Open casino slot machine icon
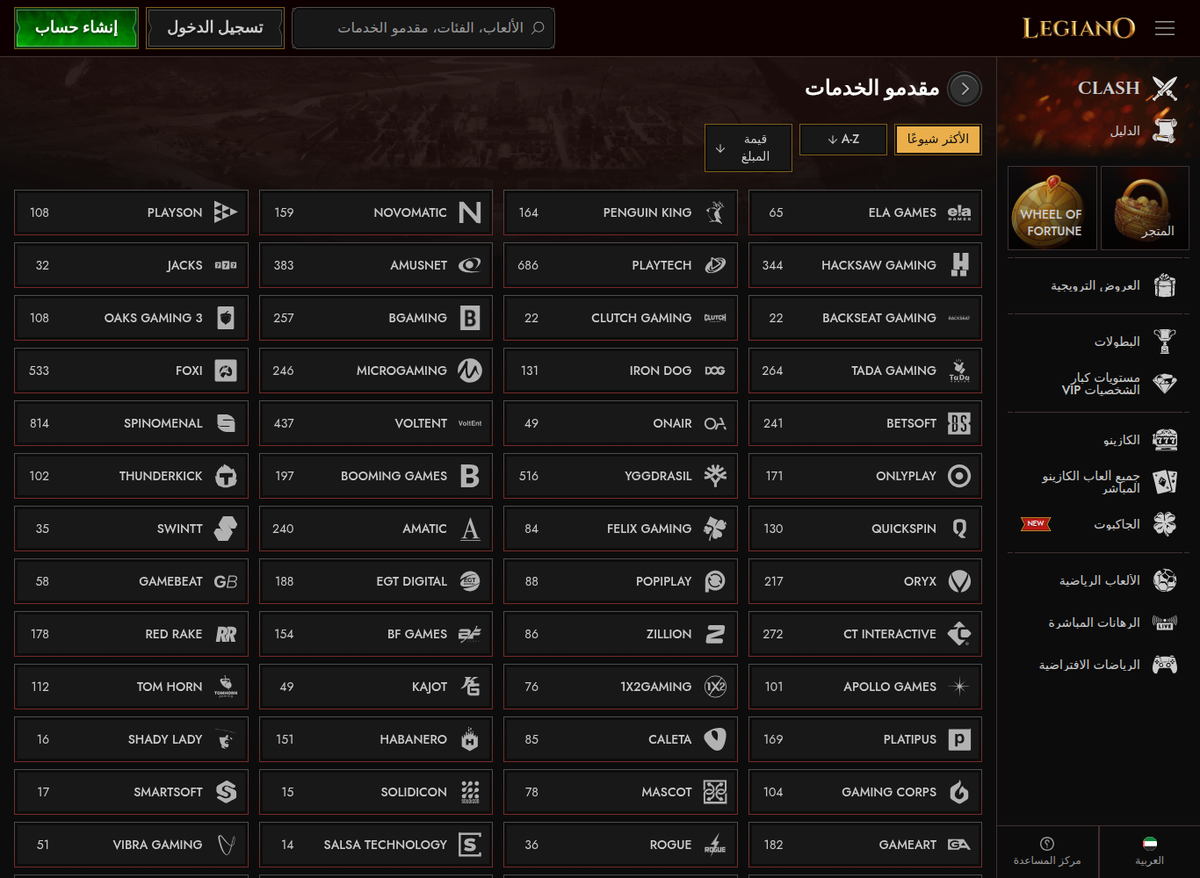This screenshot has height=878, width=1200. pos(1165,440)
